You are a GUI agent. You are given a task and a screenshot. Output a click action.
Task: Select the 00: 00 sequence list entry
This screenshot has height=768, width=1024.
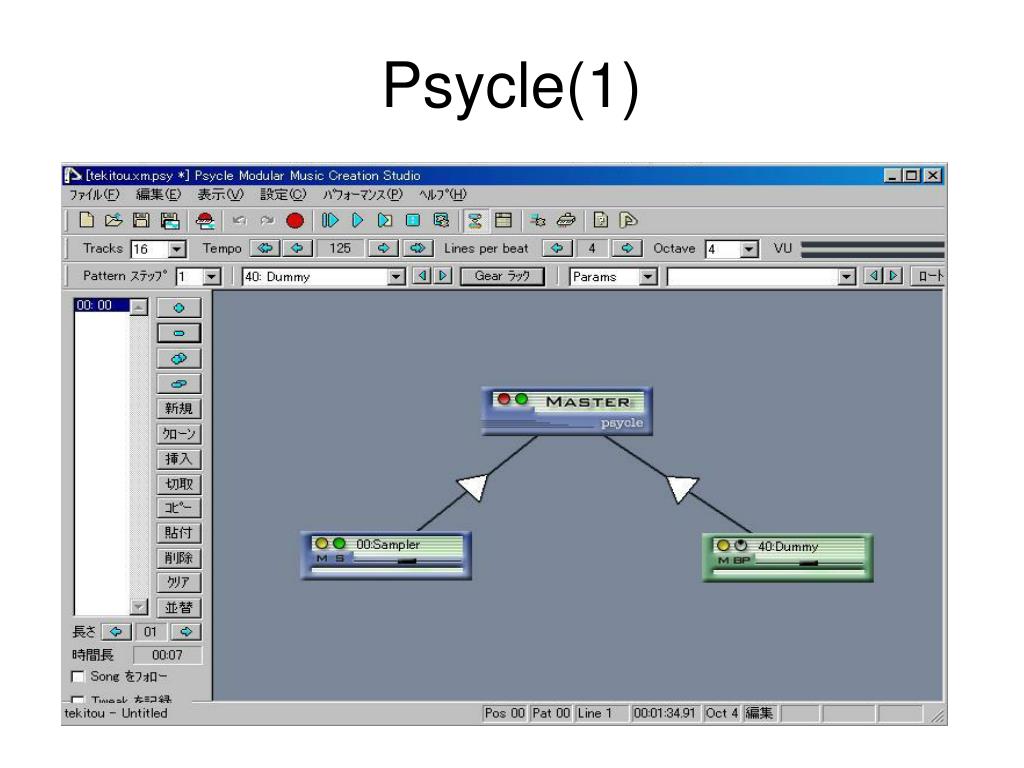click(x=102, y=305)
